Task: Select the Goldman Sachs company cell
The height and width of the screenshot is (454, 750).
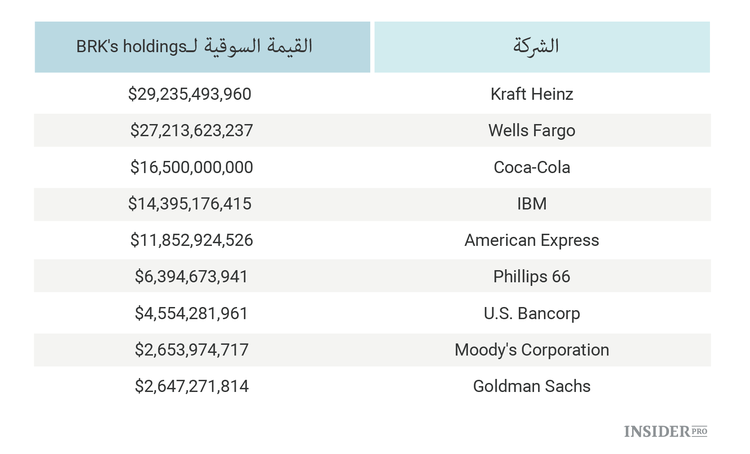Action: (x=532, y=386)
